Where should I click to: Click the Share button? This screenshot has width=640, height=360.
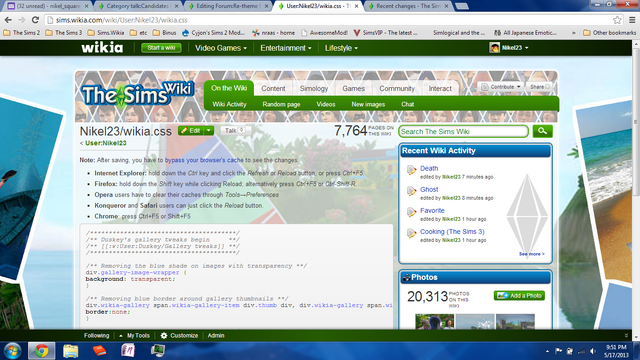(540, 87)
